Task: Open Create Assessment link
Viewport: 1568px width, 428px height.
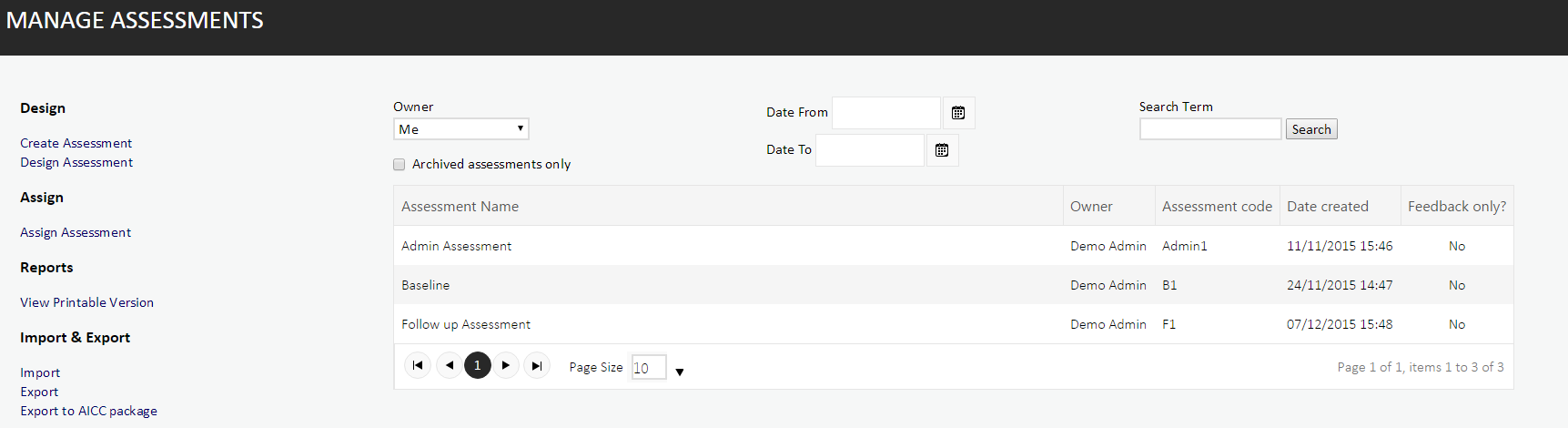Action: point(76,143)
